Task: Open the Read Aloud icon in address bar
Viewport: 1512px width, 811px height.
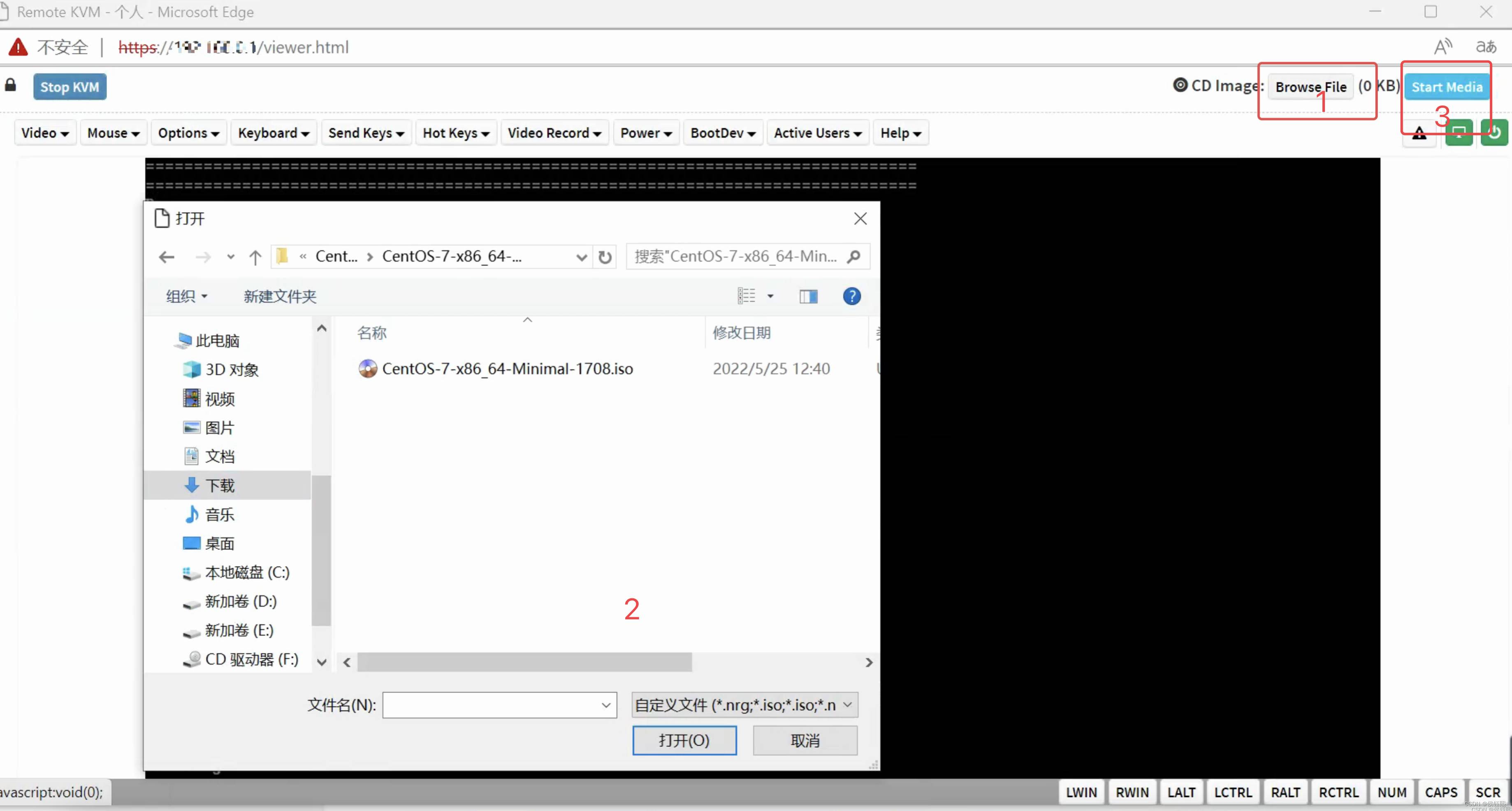Action: coord(1443,47)
